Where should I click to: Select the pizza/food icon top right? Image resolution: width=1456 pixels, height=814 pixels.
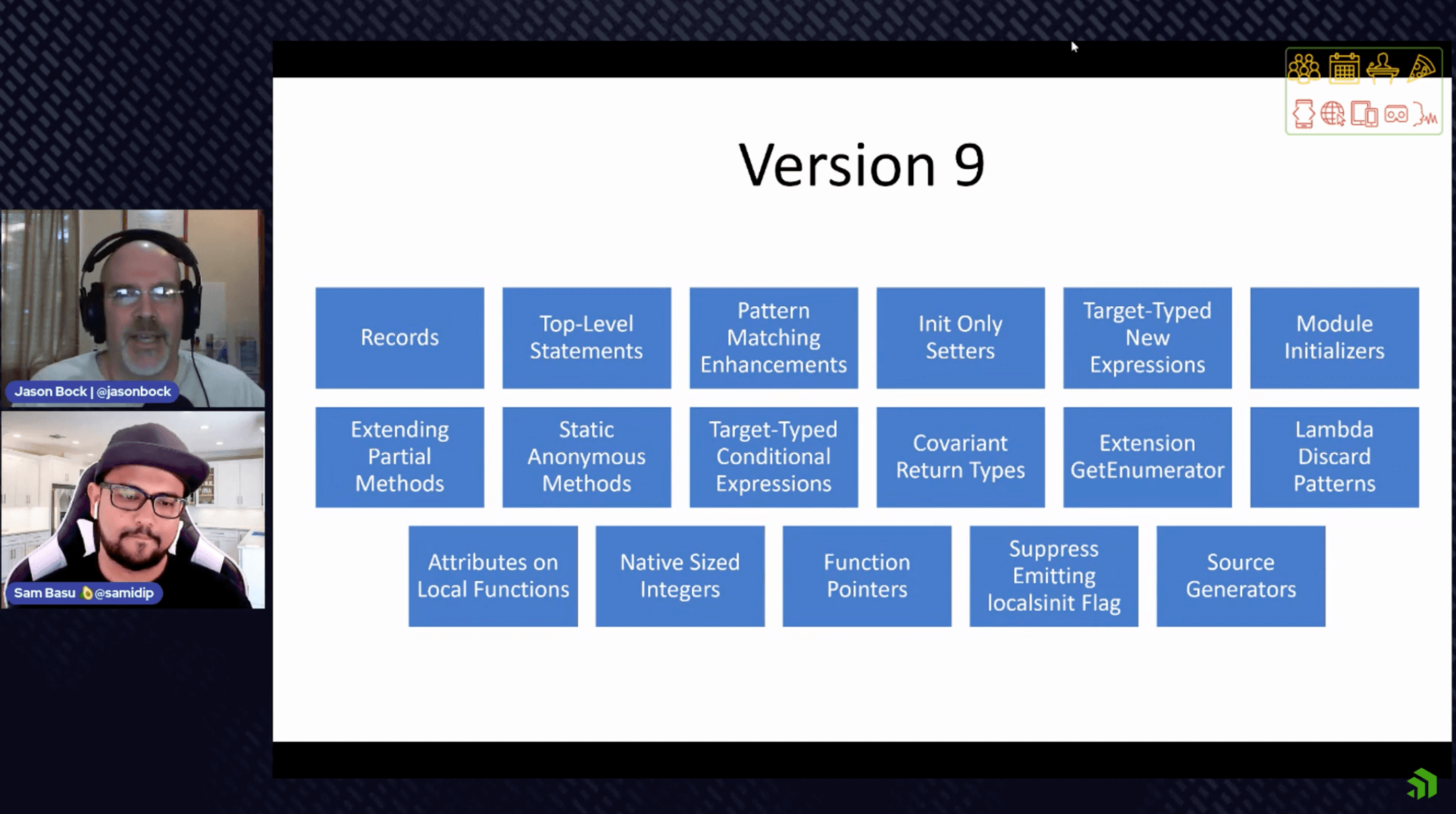click(x=1422, y=69)
